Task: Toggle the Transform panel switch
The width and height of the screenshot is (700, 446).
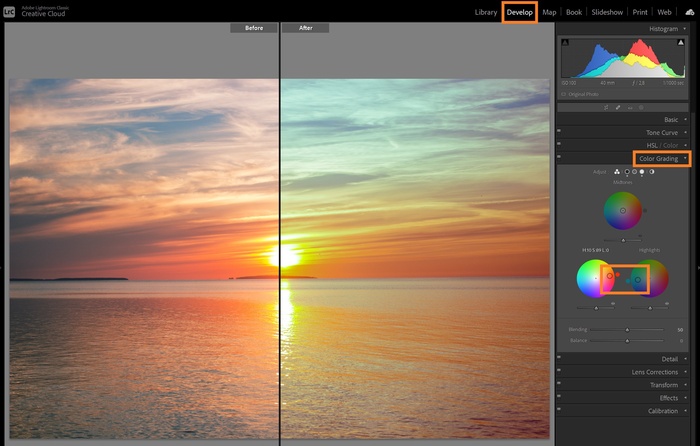Action: [x=559, y=383]
